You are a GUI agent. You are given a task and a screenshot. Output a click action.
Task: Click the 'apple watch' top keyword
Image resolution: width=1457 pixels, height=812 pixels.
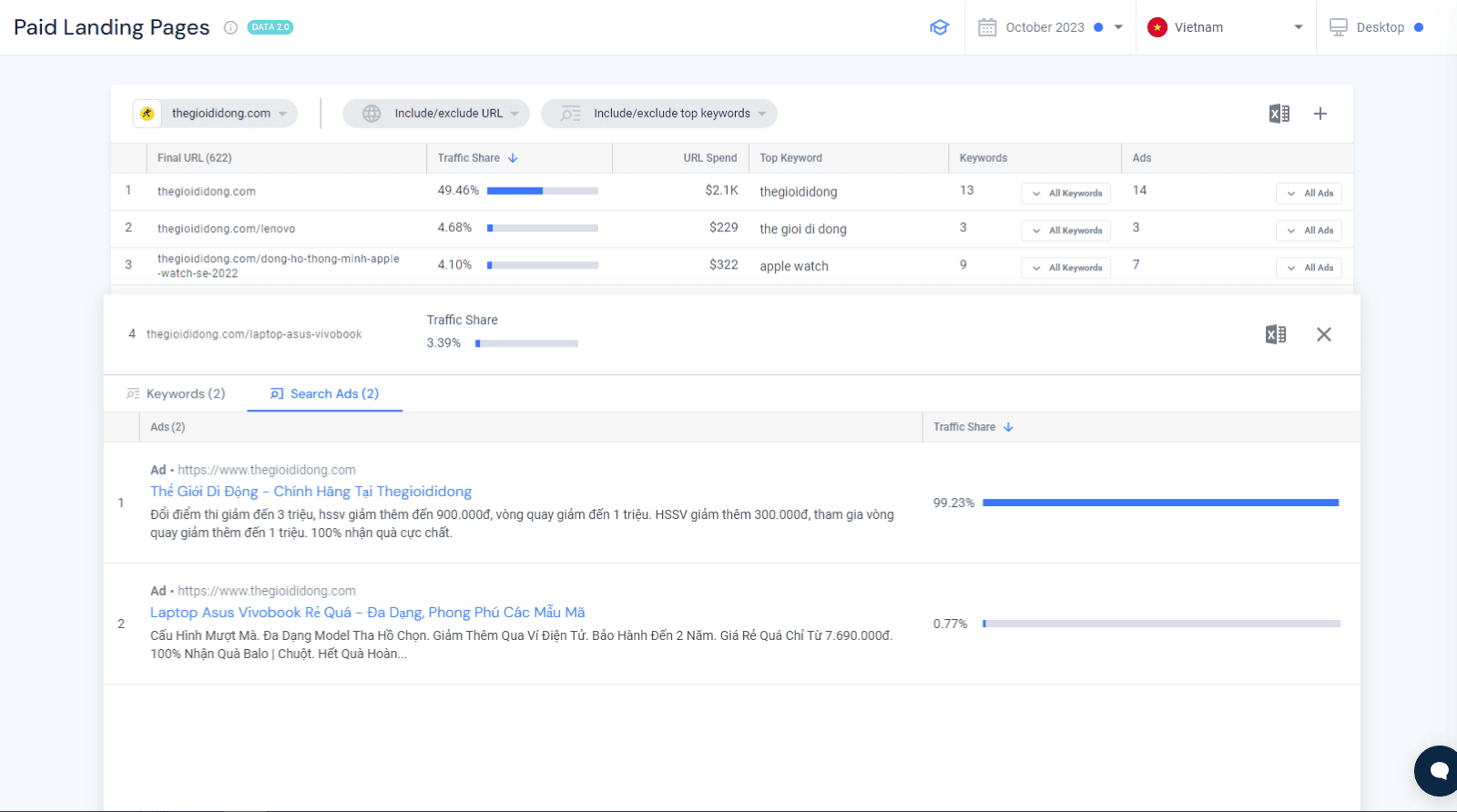794,266
